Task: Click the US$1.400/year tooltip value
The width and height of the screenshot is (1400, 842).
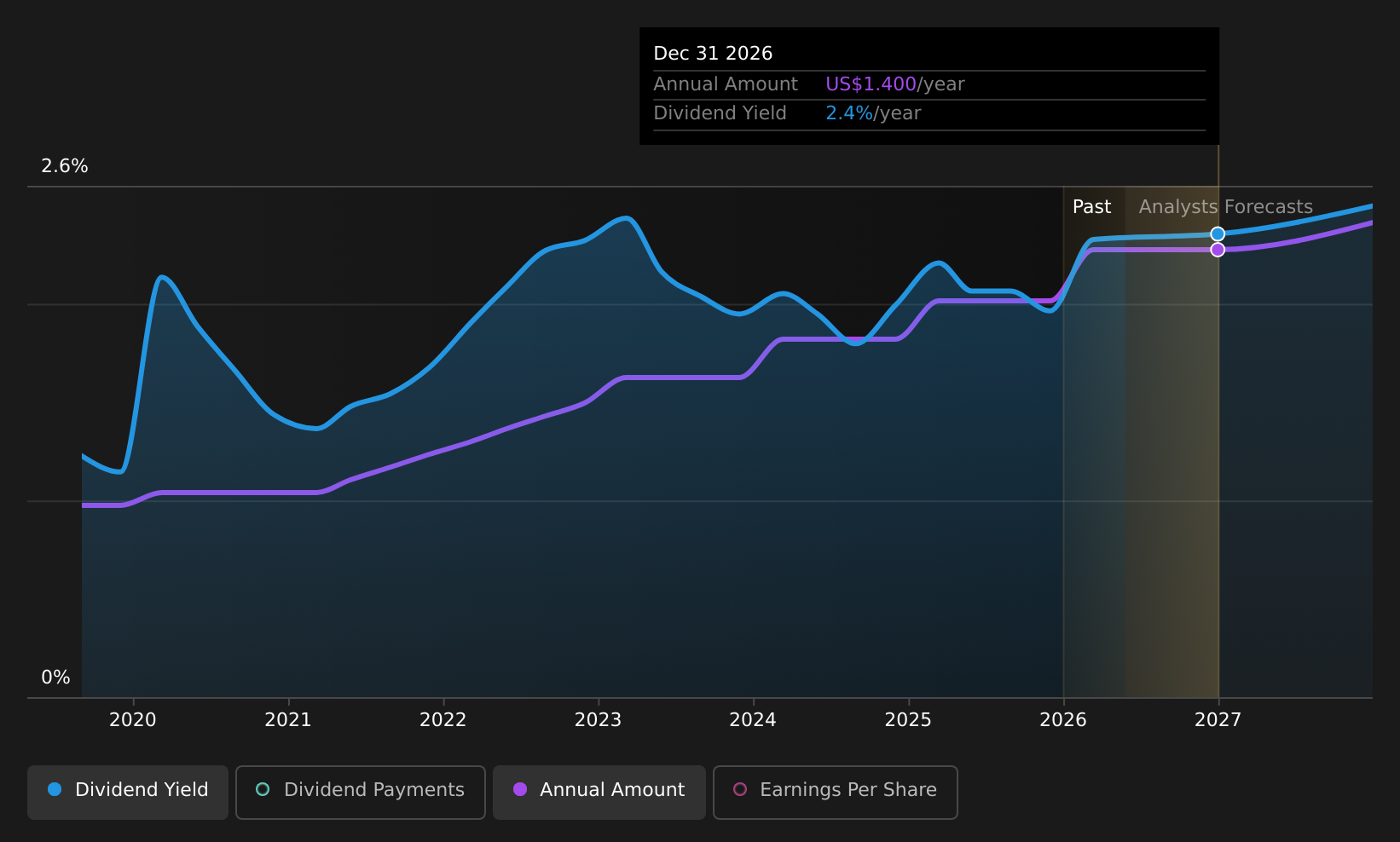Action: coord(895,84)
